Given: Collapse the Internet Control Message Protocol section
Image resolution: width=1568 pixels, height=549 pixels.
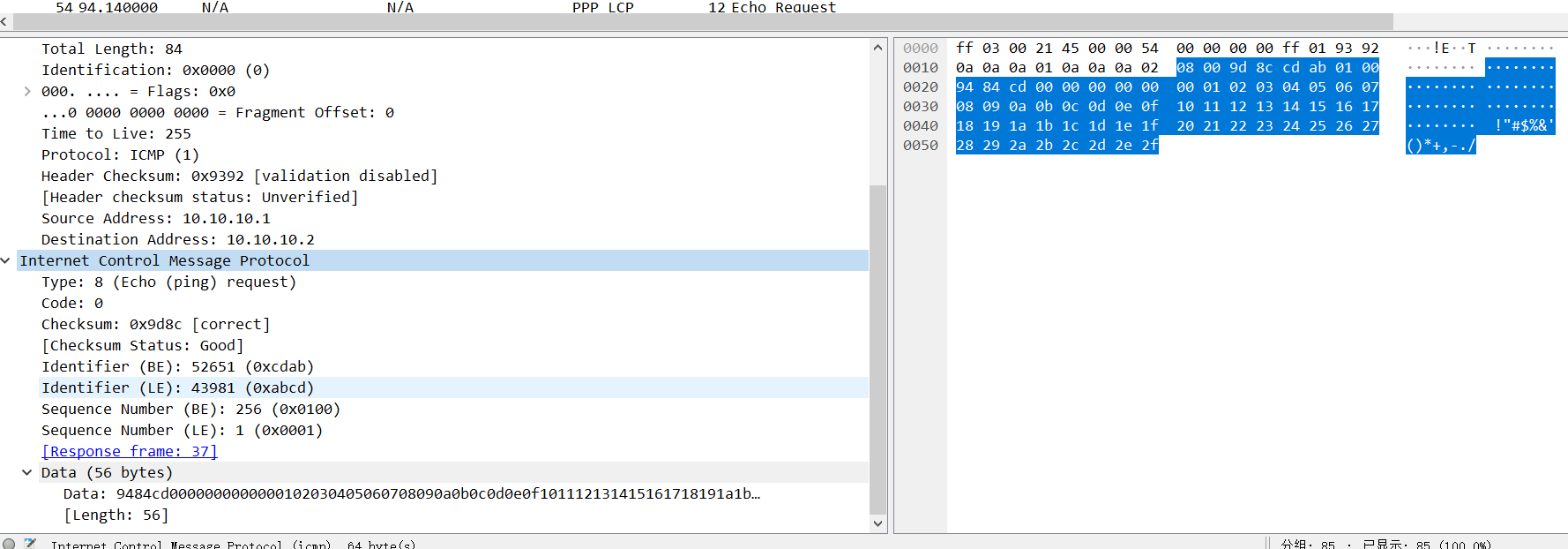Looking at the screenshot, I should [6, 260].
